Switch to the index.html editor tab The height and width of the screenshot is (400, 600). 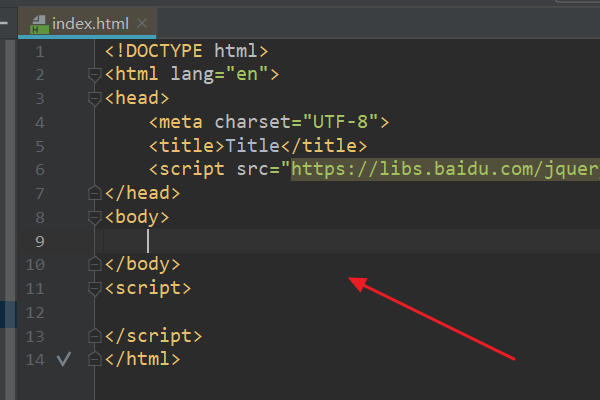point(92,22)
